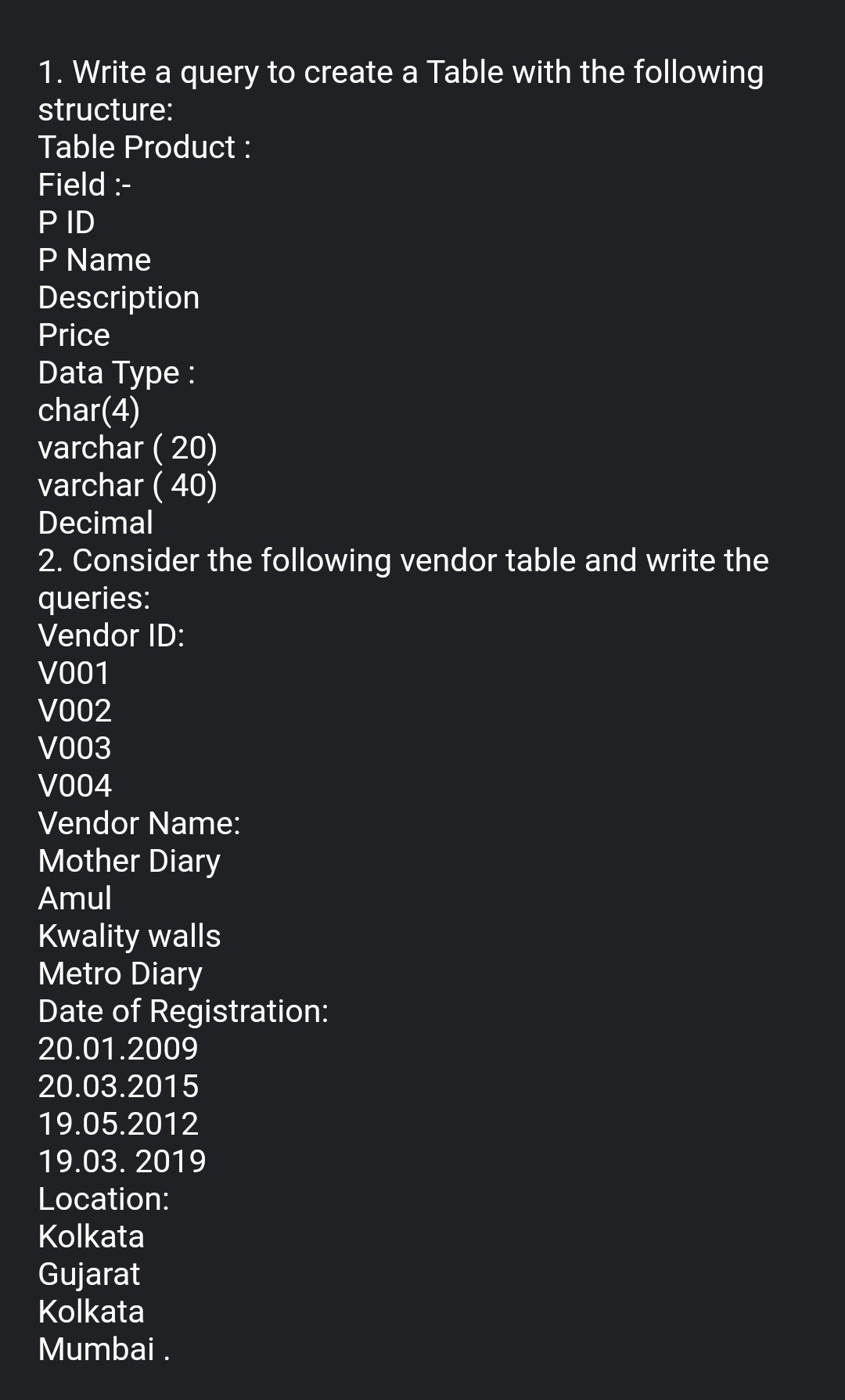
Task: Tap the 'Amul' vendor name
Action: (75, 898)
